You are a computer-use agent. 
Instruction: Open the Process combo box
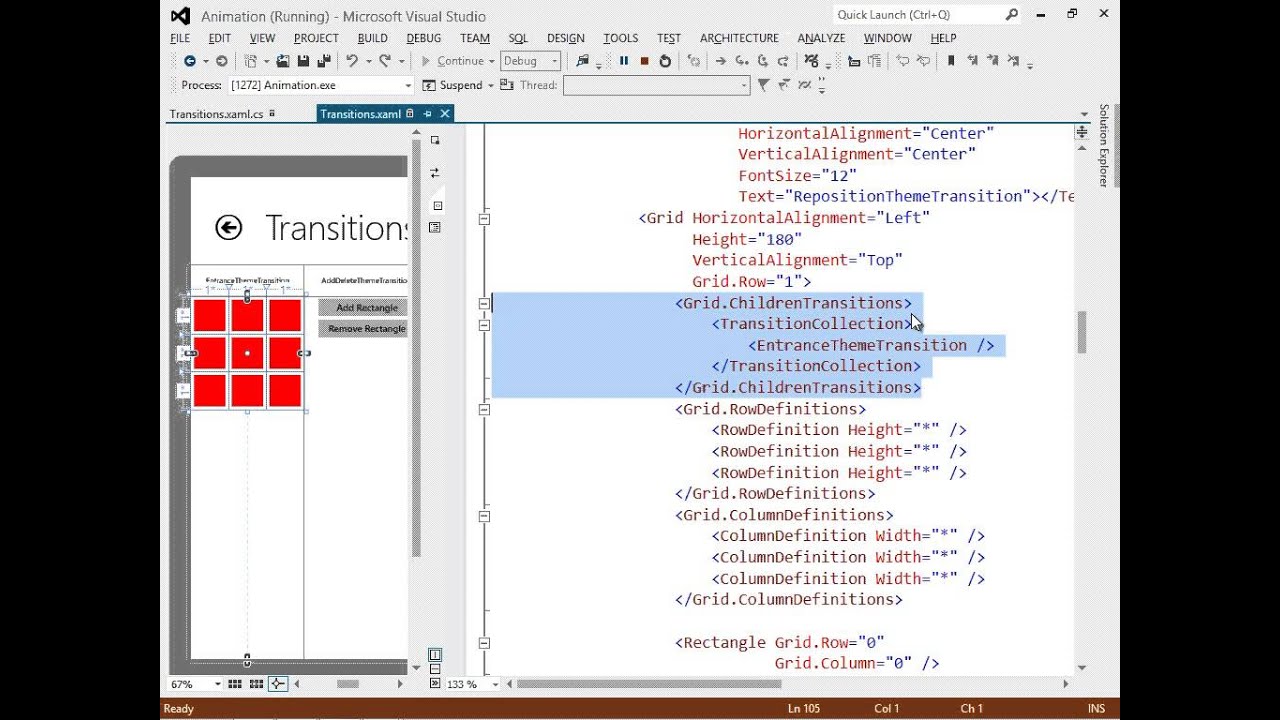click(321, 85)
